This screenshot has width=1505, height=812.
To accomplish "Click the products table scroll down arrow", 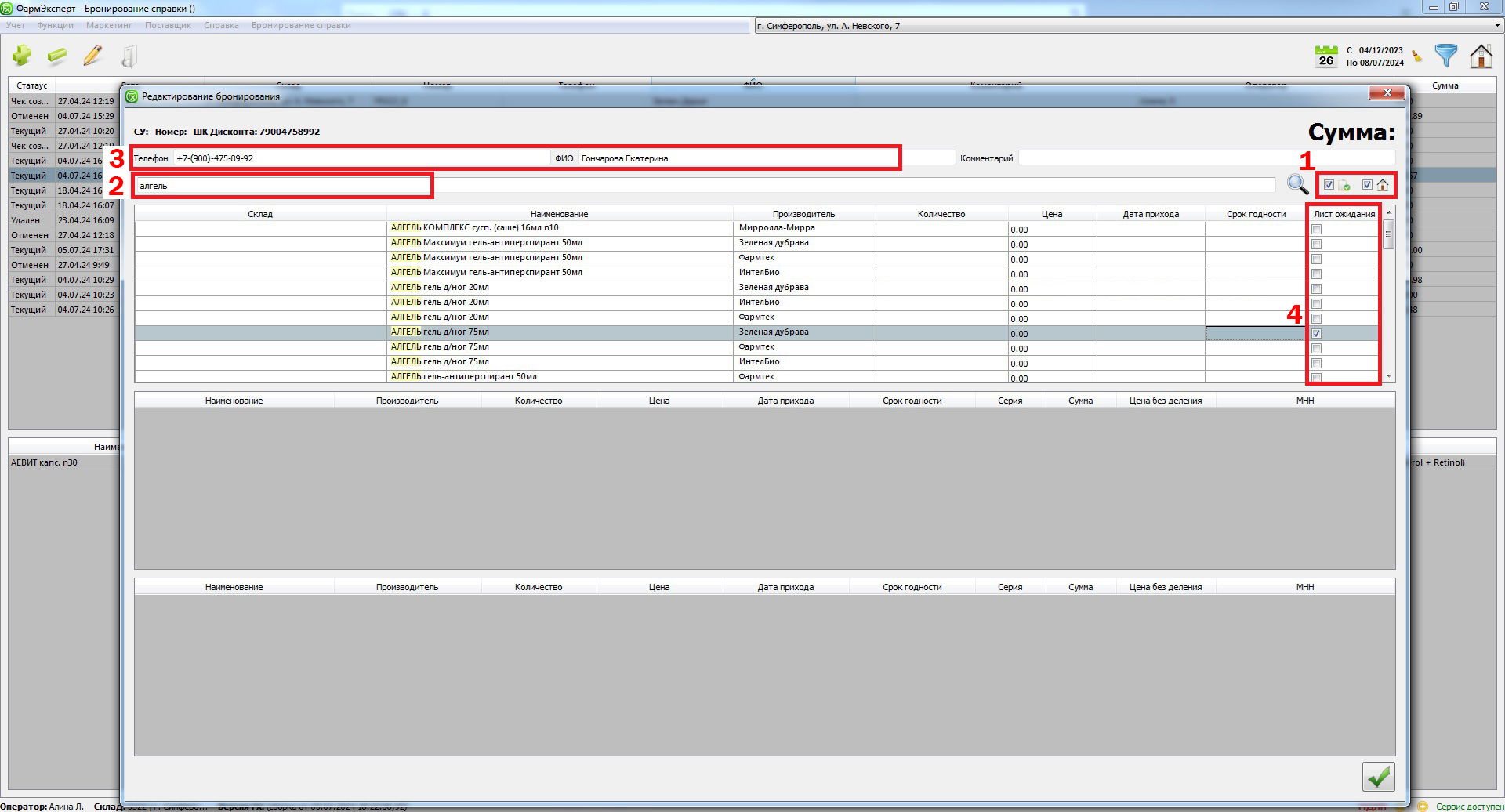I will [x=1389, y=377].
